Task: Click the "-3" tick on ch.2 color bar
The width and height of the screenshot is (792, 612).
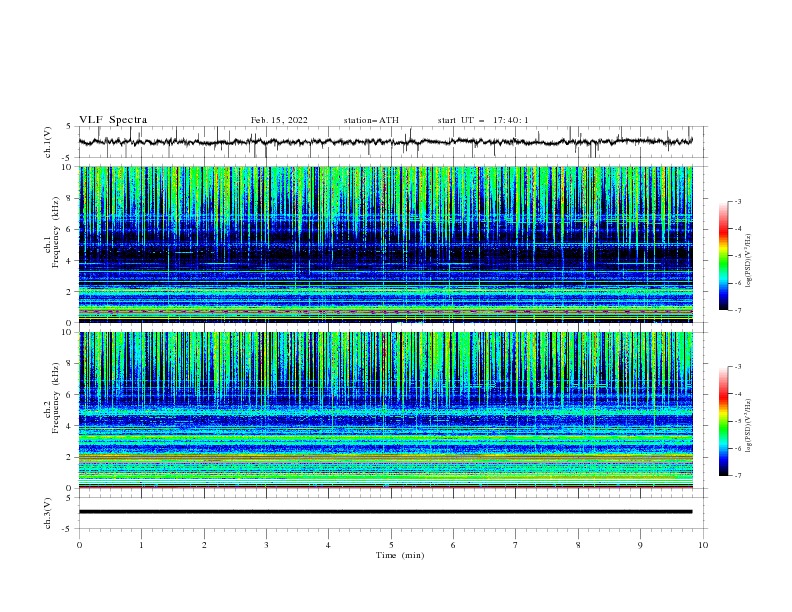Action: coord(737,367)
